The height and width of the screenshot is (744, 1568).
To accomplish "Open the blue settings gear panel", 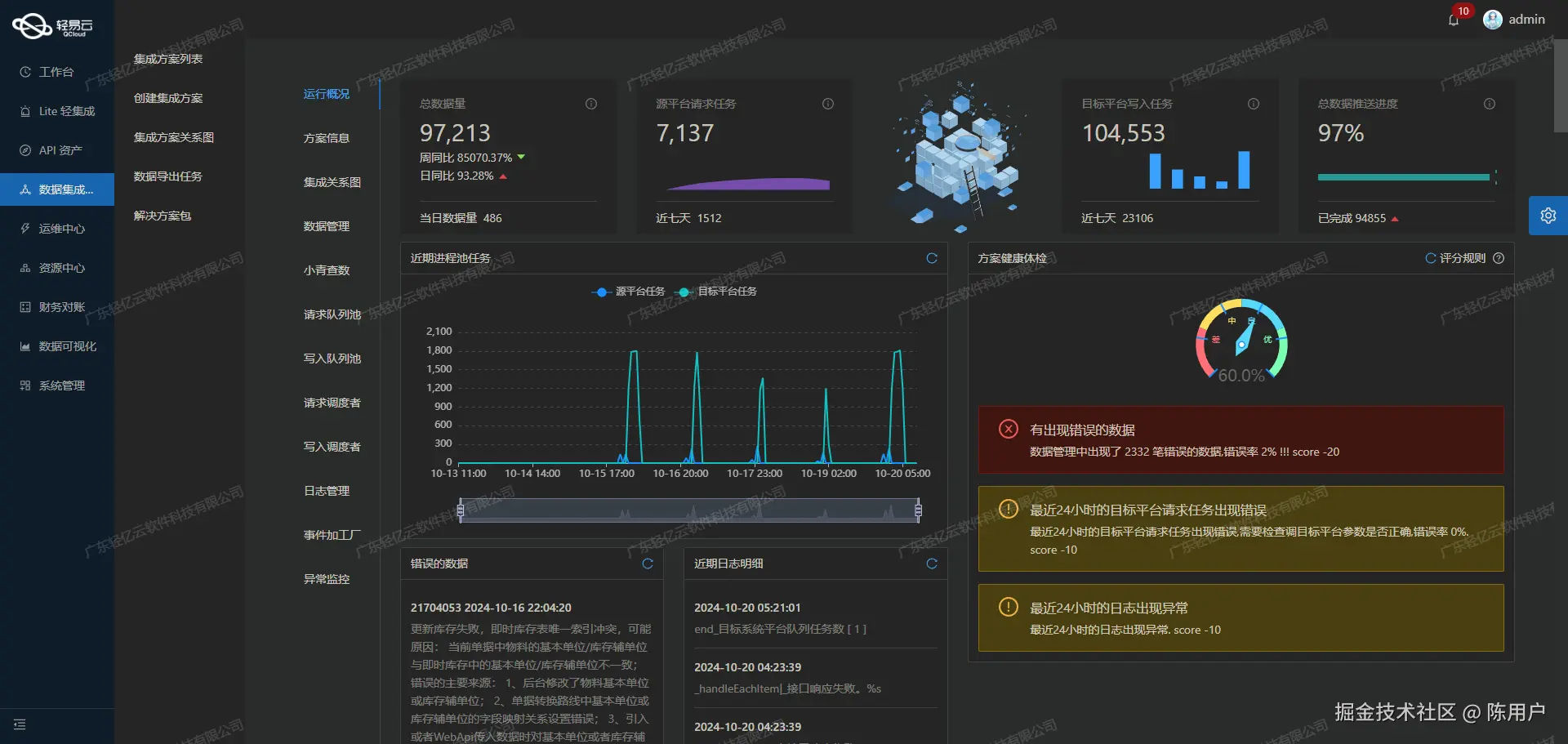I will (x=1548, y=216).
